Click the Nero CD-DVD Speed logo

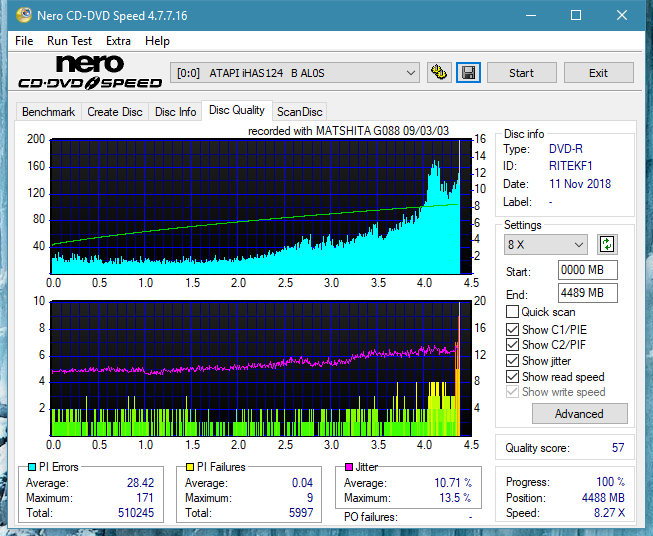(x=90, y=72)
